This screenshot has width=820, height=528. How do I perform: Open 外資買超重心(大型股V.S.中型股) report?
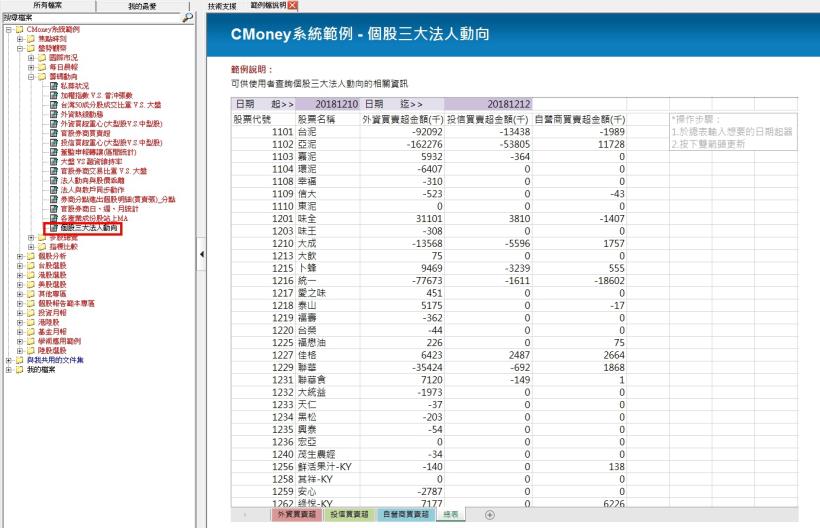(111, 124)
